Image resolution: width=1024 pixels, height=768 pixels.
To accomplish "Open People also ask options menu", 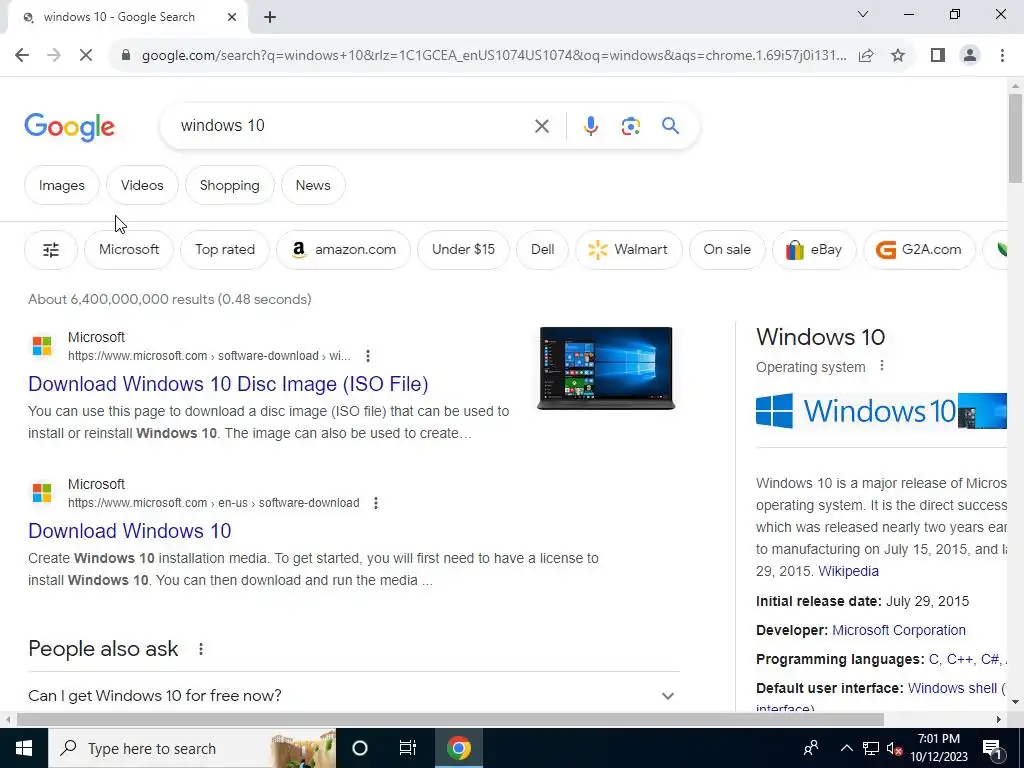I will (200, 649).
